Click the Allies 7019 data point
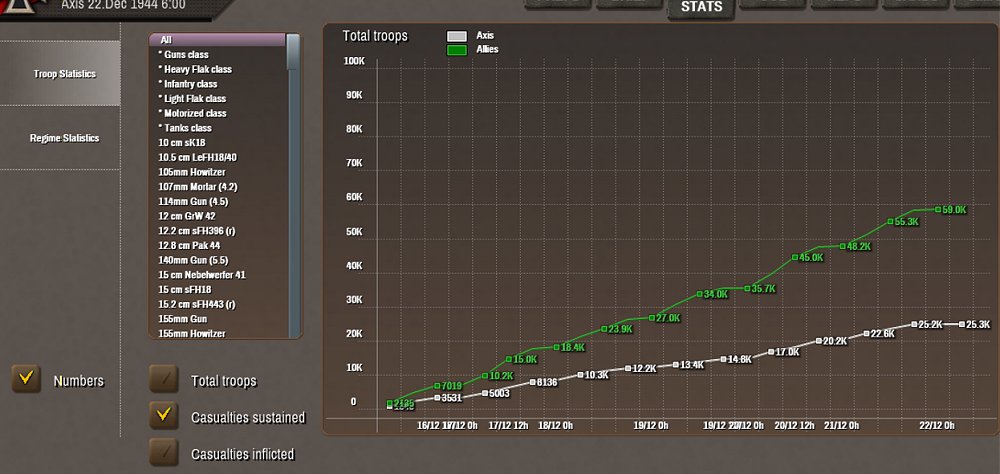 coord(438,386)
